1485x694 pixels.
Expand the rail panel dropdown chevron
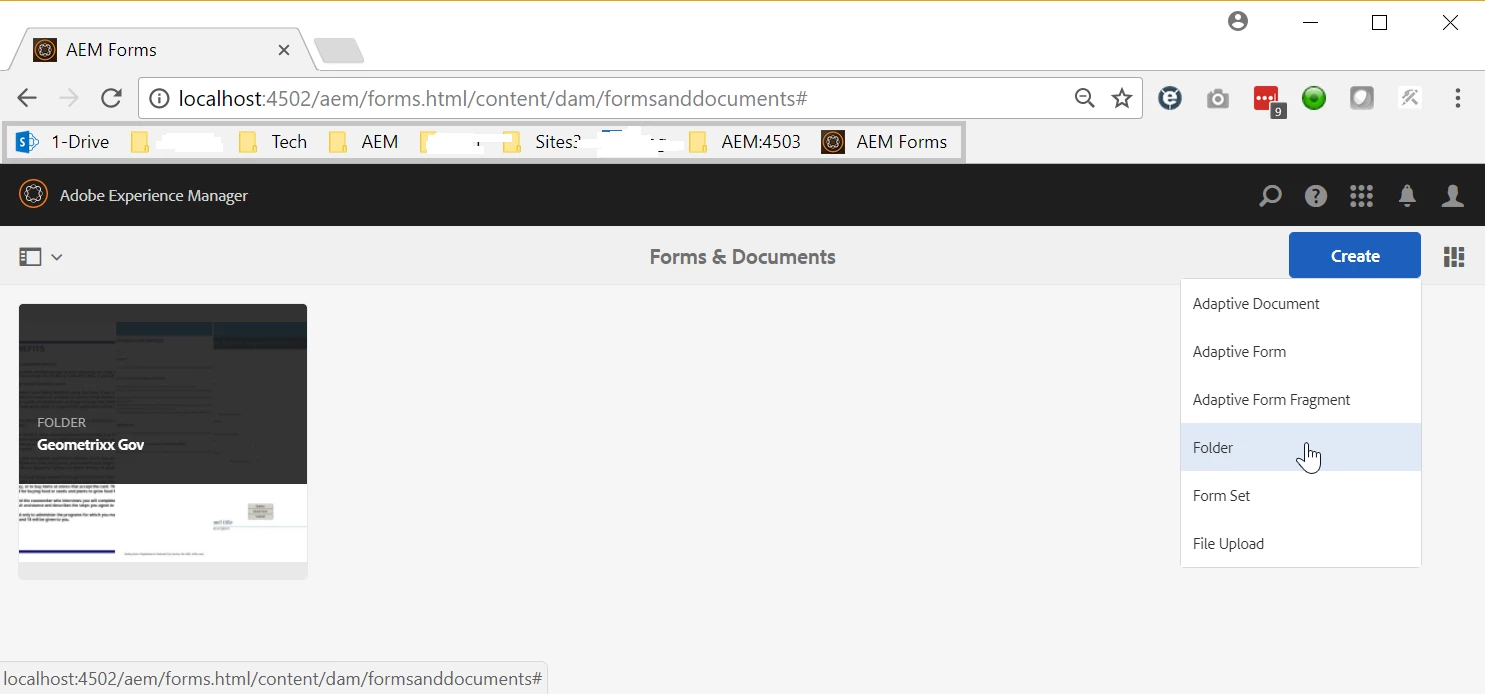point(57,257)
